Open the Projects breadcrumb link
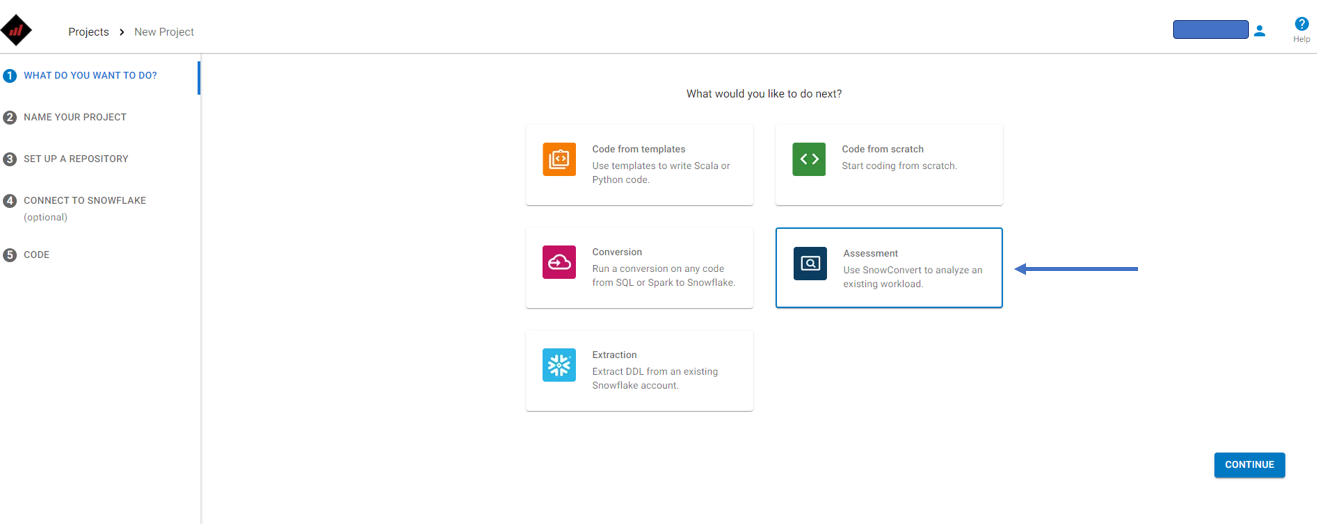The height and width of the screenshot is (524, 1317). coord(88,32)
